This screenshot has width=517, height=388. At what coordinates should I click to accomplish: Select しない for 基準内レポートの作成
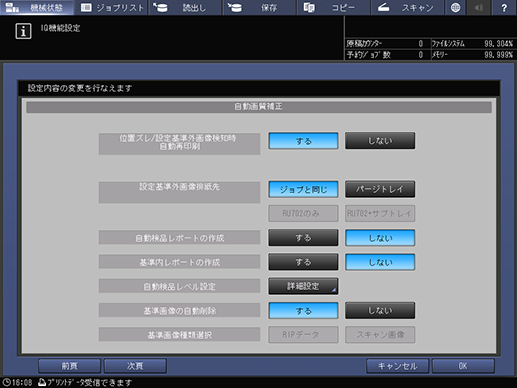tap(380, 262)
